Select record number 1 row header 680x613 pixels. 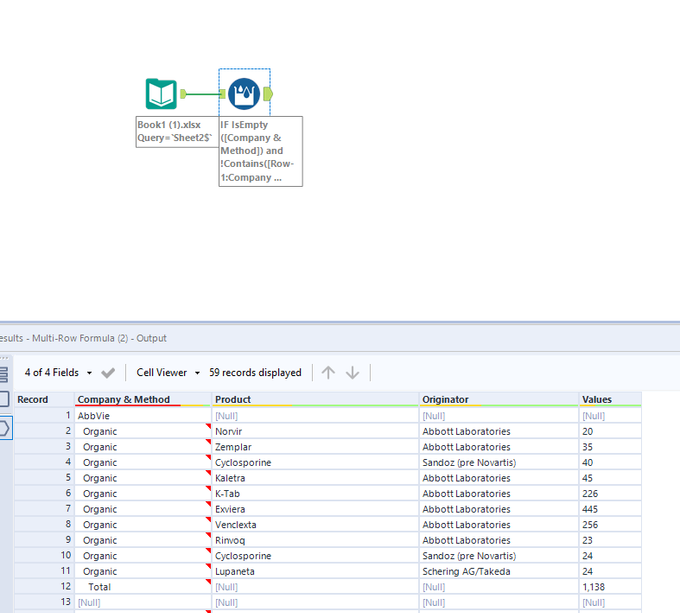[44, 416]
